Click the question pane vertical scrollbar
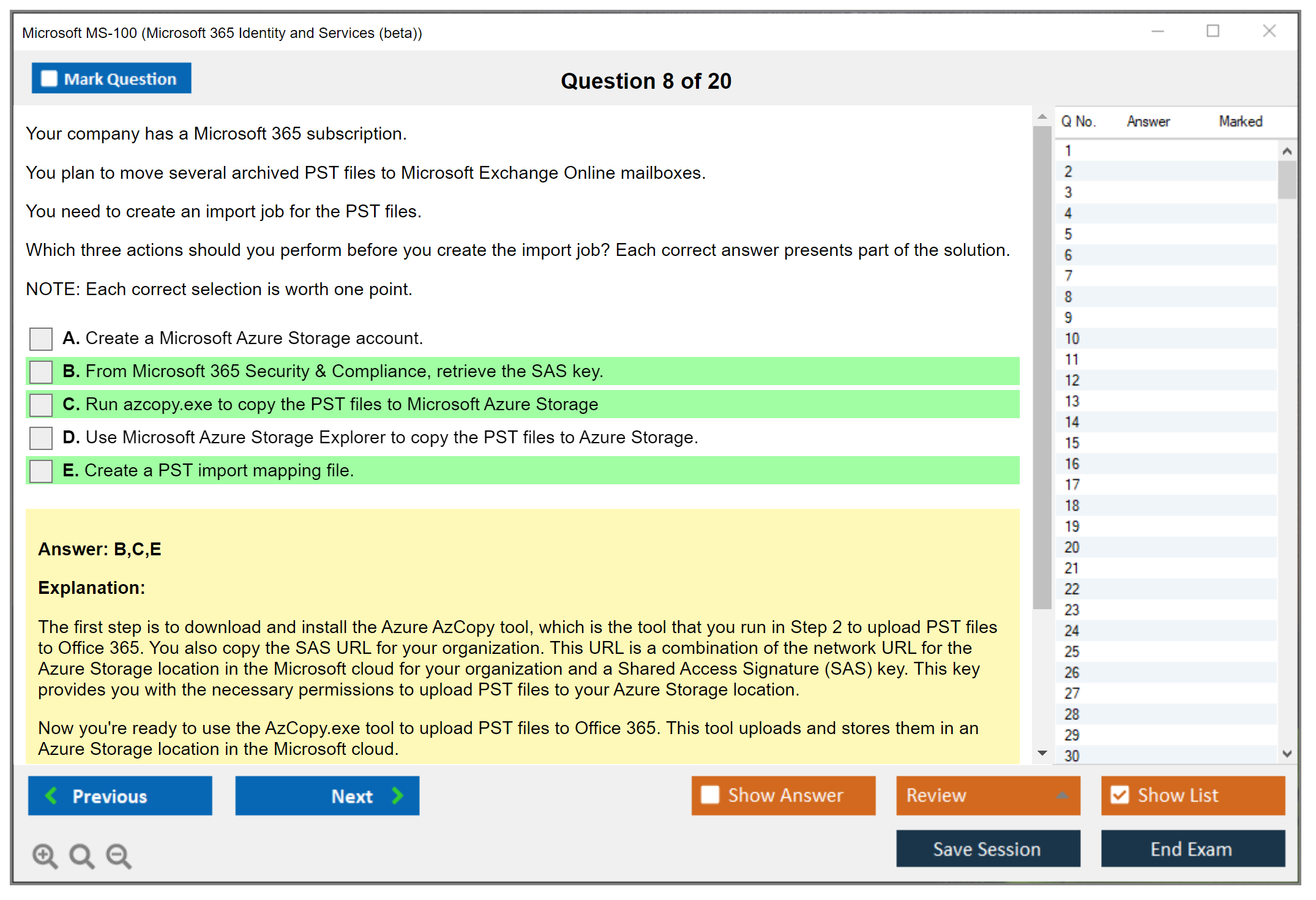 [x=1042, y=367]
